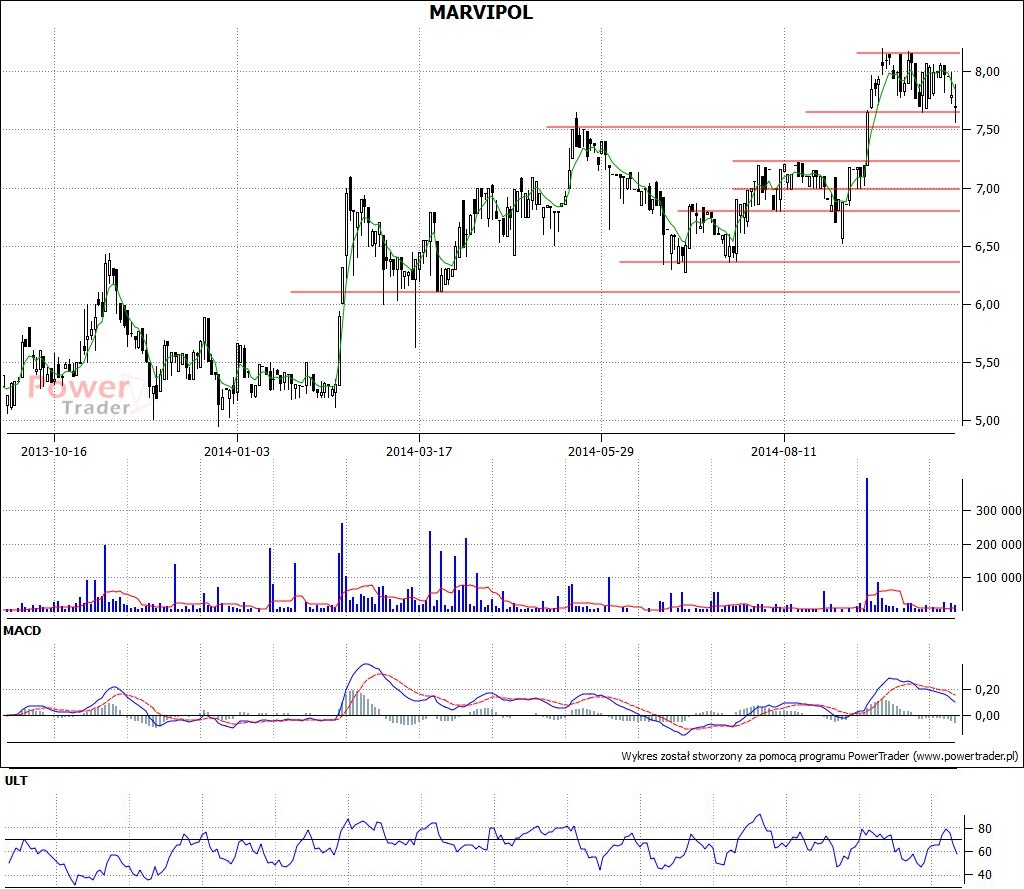Click the ULT indicator label
1024x889 pixels.
click(x=16, y=781)
